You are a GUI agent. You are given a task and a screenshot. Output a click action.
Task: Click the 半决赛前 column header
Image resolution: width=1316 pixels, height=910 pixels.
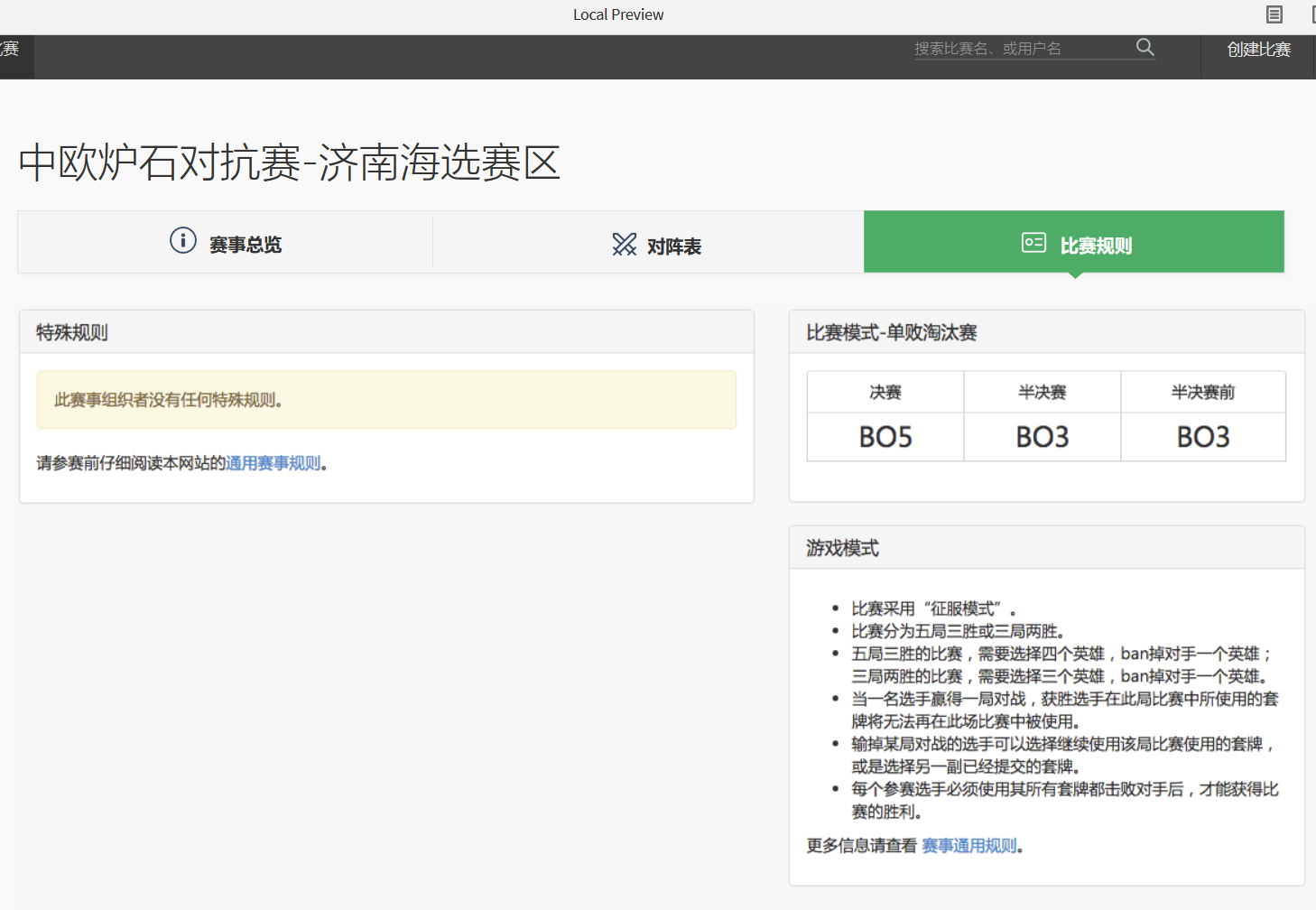1203,392
